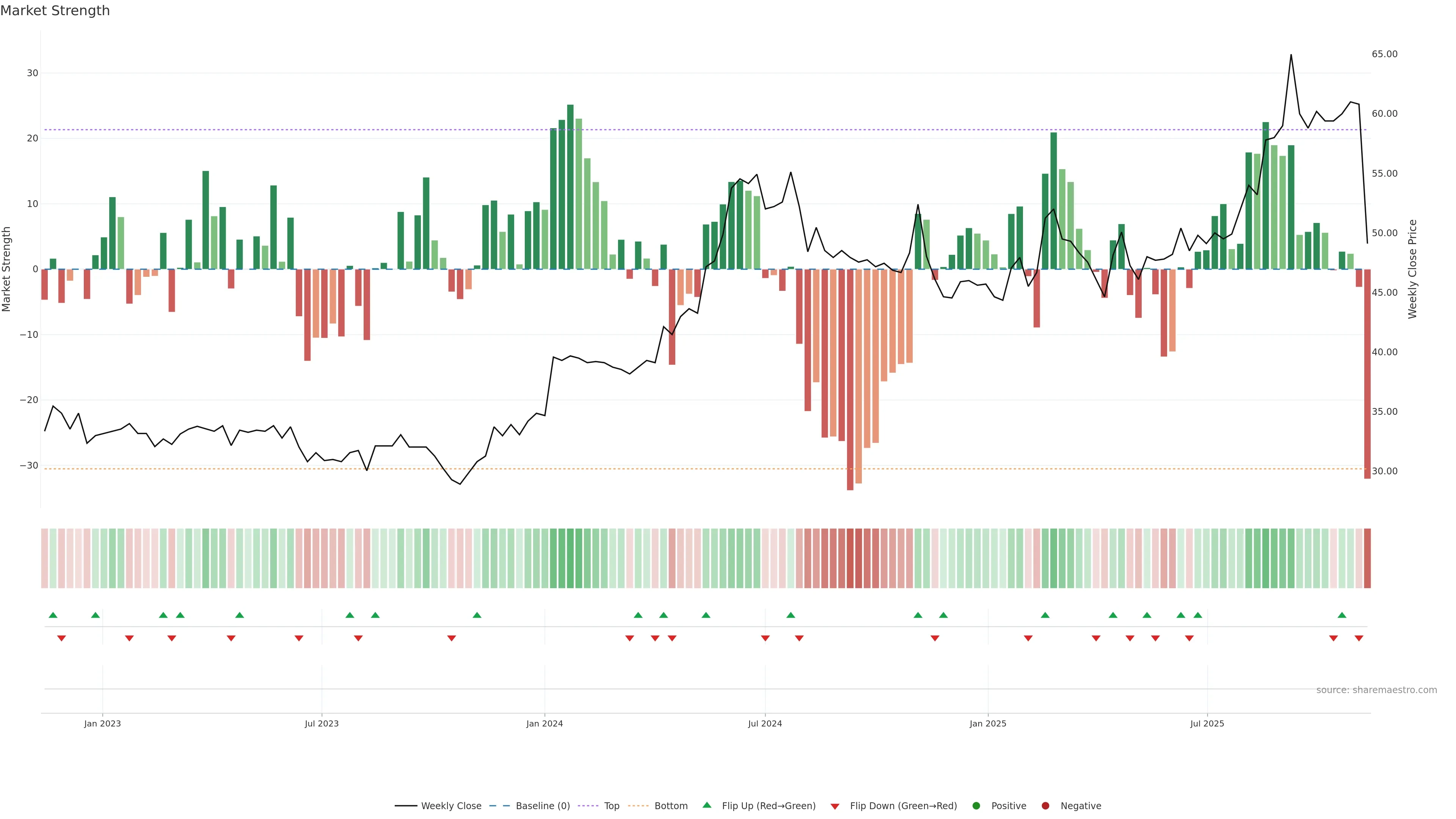Click the Weekly Close Price axis title

pos(1412,269)
